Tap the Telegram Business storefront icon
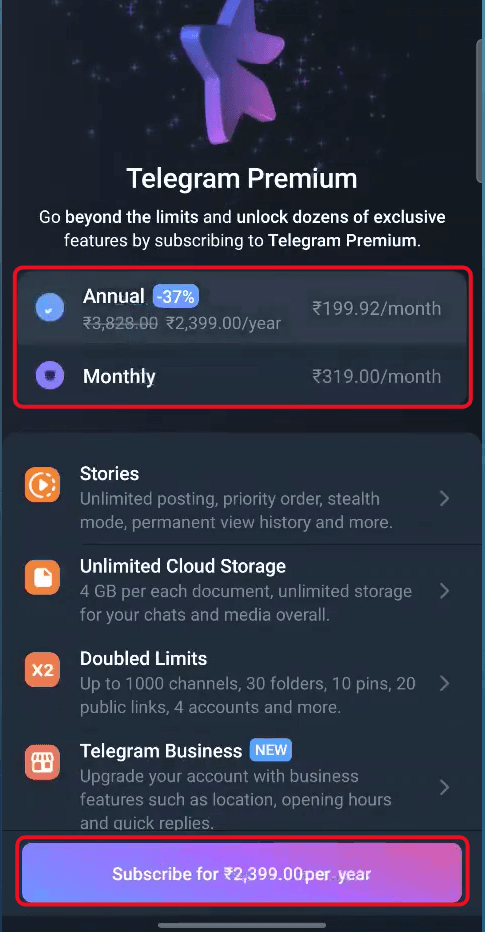This screenshot has height=932, width=485. point(42,763)
